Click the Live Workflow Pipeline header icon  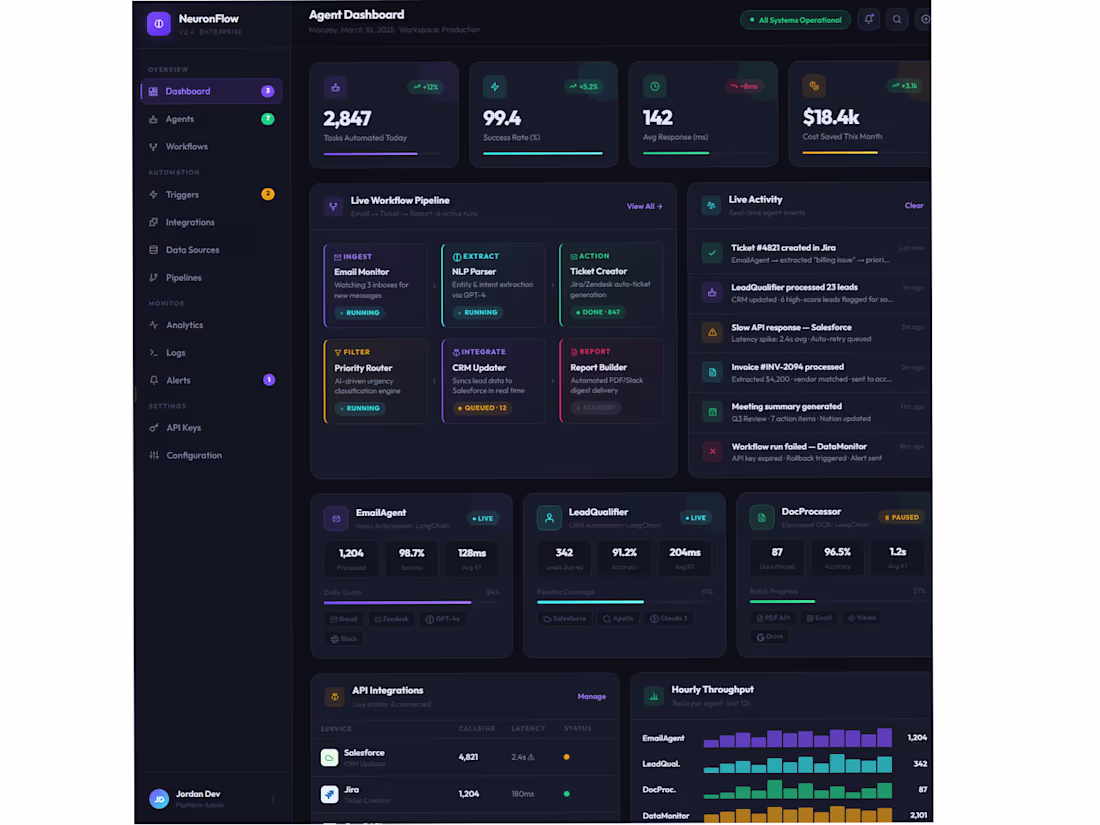click(x=333, y=206)
